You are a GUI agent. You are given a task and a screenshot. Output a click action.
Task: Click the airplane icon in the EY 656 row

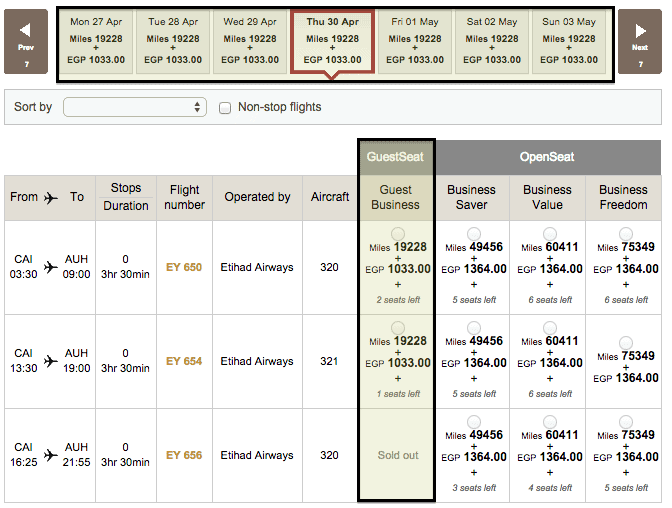[x=51, y=455]
